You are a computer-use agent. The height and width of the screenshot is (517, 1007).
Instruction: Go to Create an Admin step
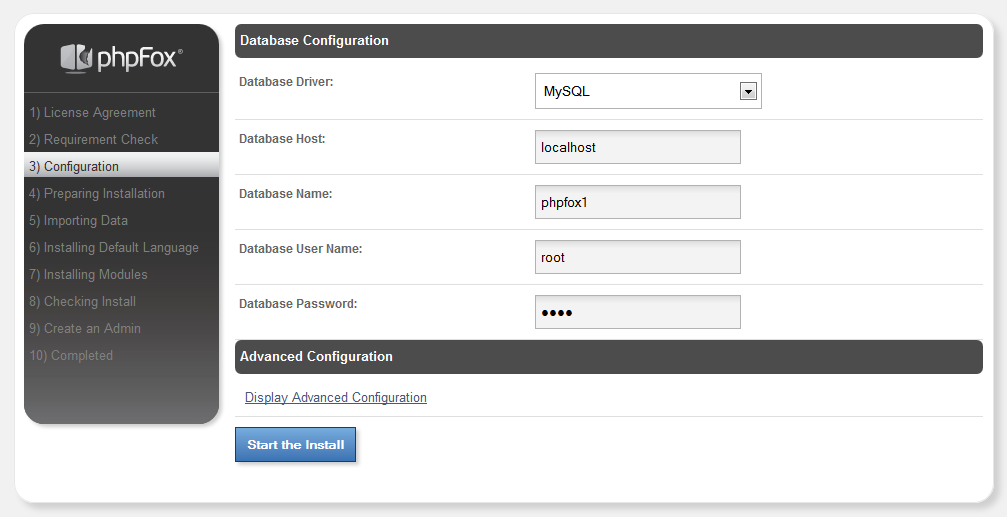(85, 329)
